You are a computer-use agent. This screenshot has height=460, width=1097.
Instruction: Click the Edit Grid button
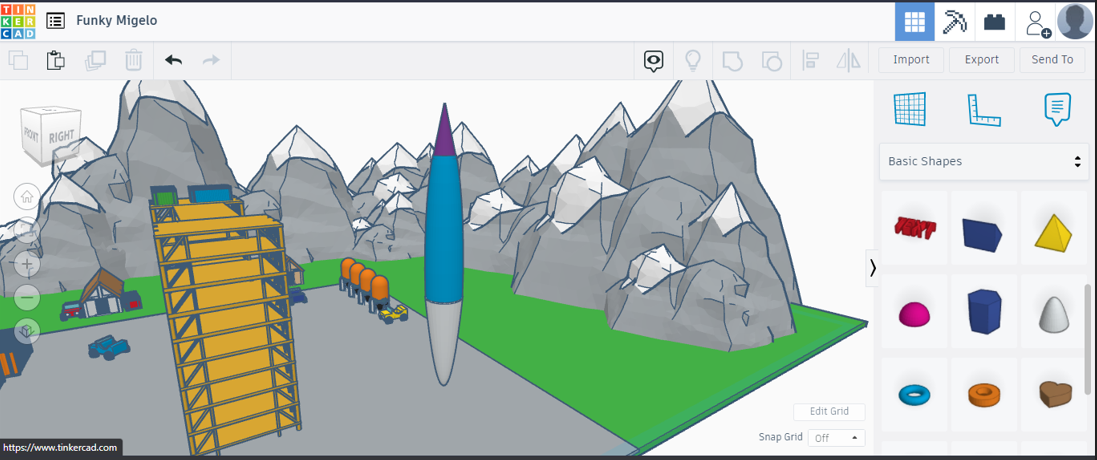point(829,412)
